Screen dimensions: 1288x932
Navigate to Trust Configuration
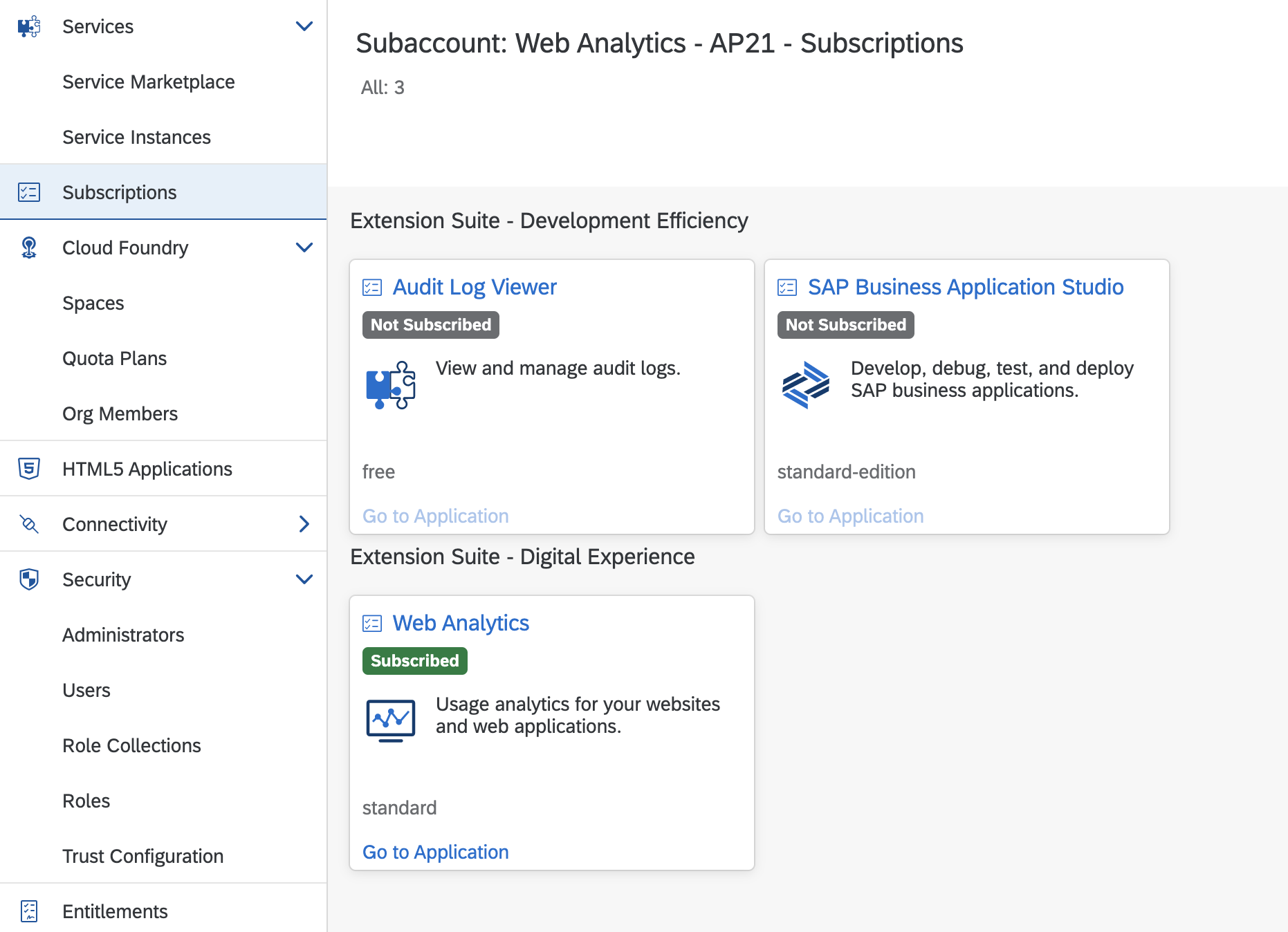point(142,856)
